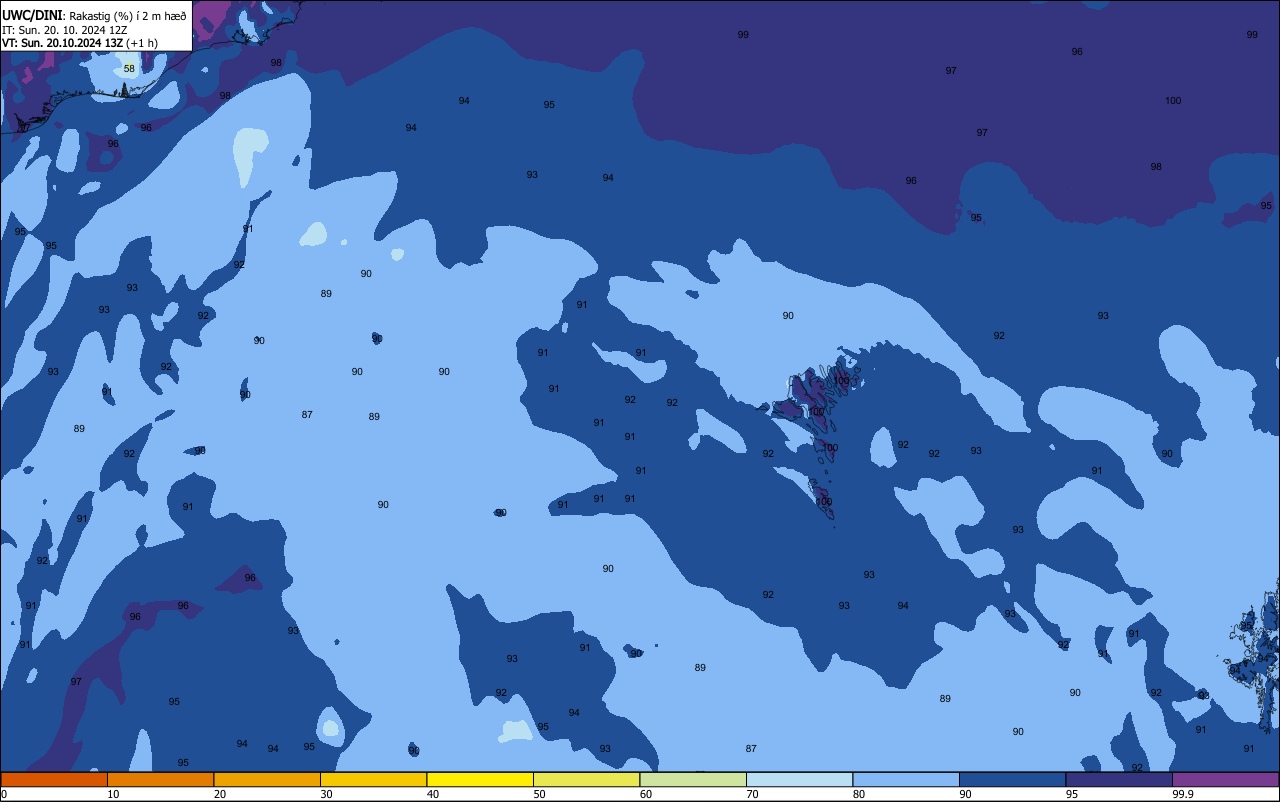Click the 'VT: Sun. 20.10.2024 13Z (+1 h)' line

80,43
